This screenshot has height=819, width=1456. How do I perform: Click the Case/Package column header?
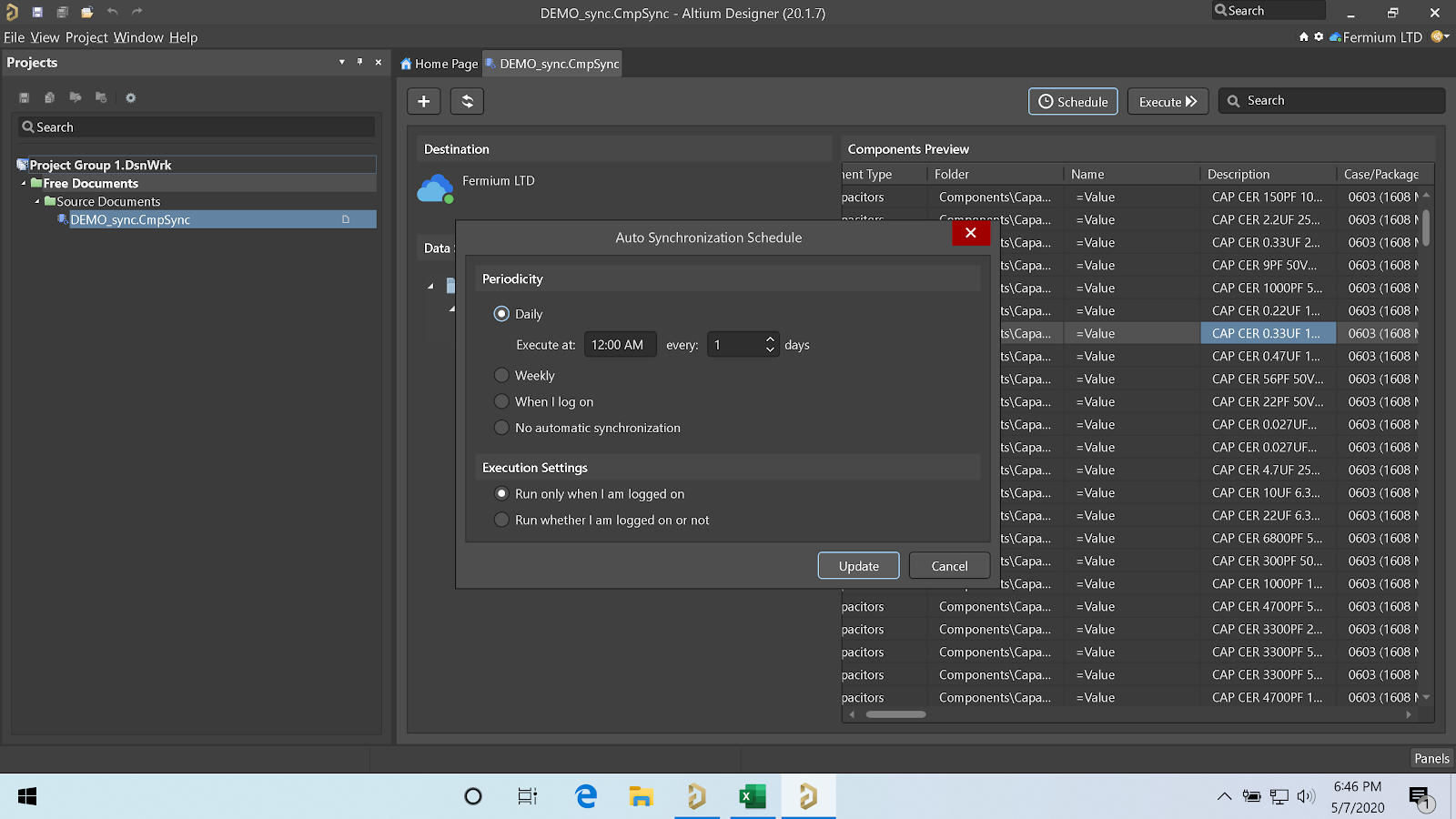[1381, 174]
